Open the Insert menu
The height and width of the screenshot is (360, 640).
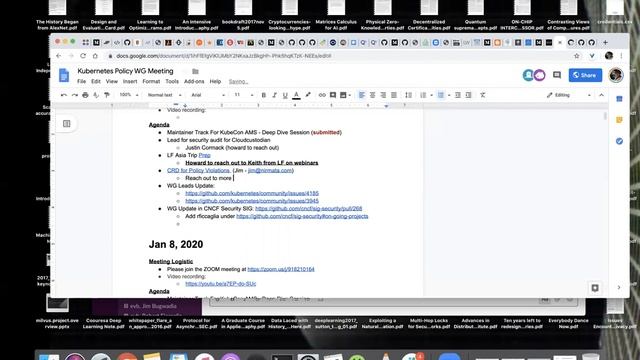(130, 81)
